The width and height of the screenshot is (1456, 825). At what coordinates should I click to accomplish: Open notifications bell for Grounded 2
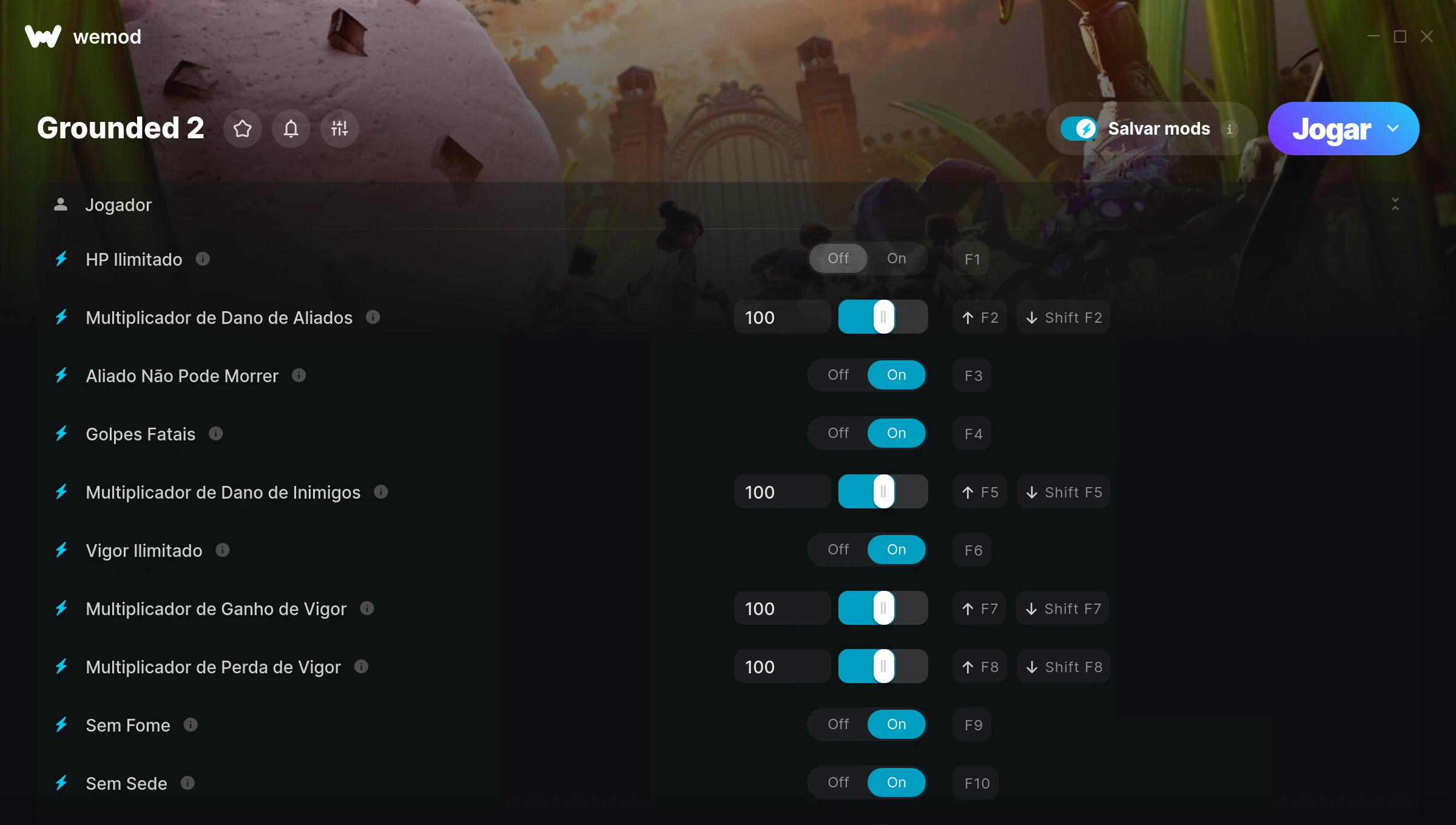tap(291, 129)
